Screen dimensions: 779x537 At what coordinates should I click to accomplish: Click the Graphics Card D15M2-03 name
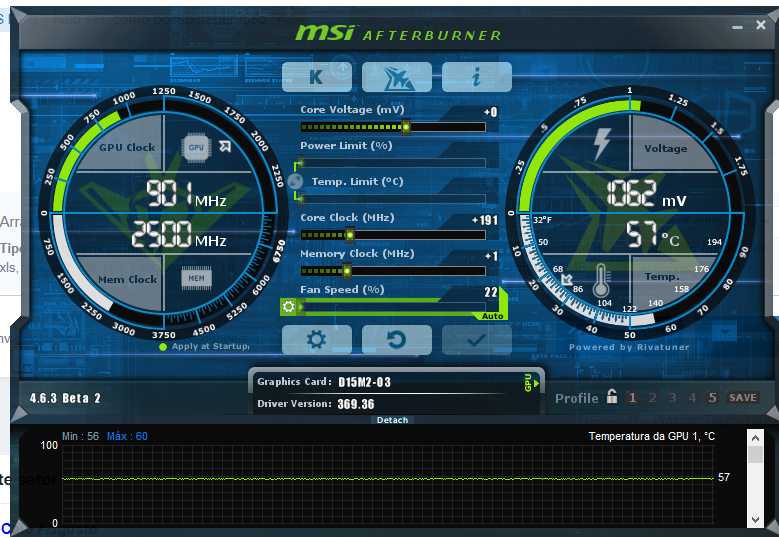click(364, 382)
